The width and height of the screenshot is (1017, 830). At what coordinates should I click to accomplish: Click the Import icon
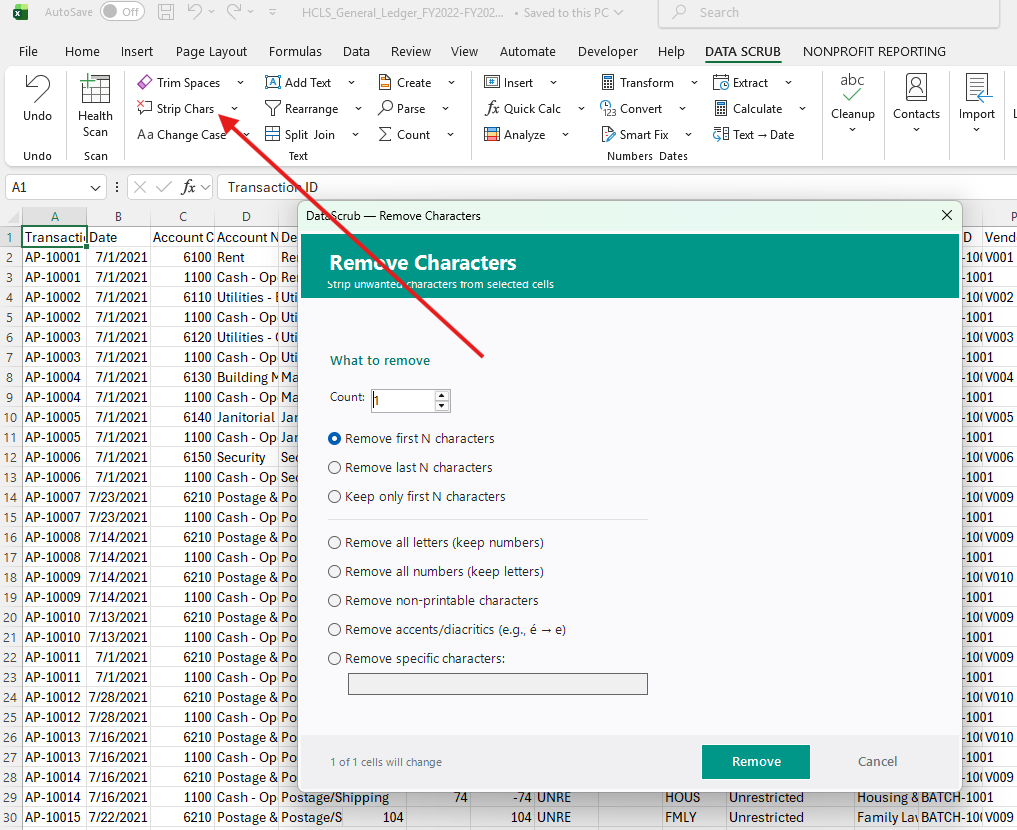(976, 90)
